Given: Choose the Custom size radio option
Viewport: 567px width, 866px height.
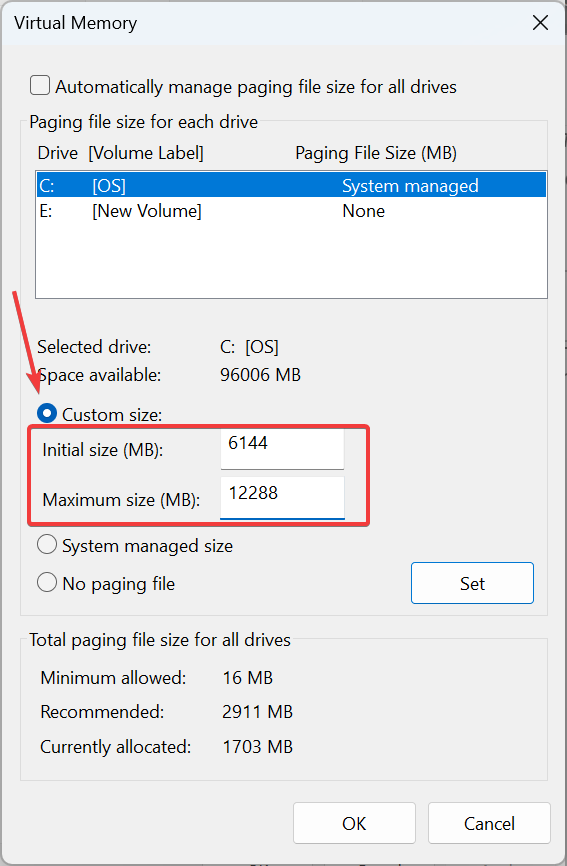Looking at the screenshot, I should 47,414.
